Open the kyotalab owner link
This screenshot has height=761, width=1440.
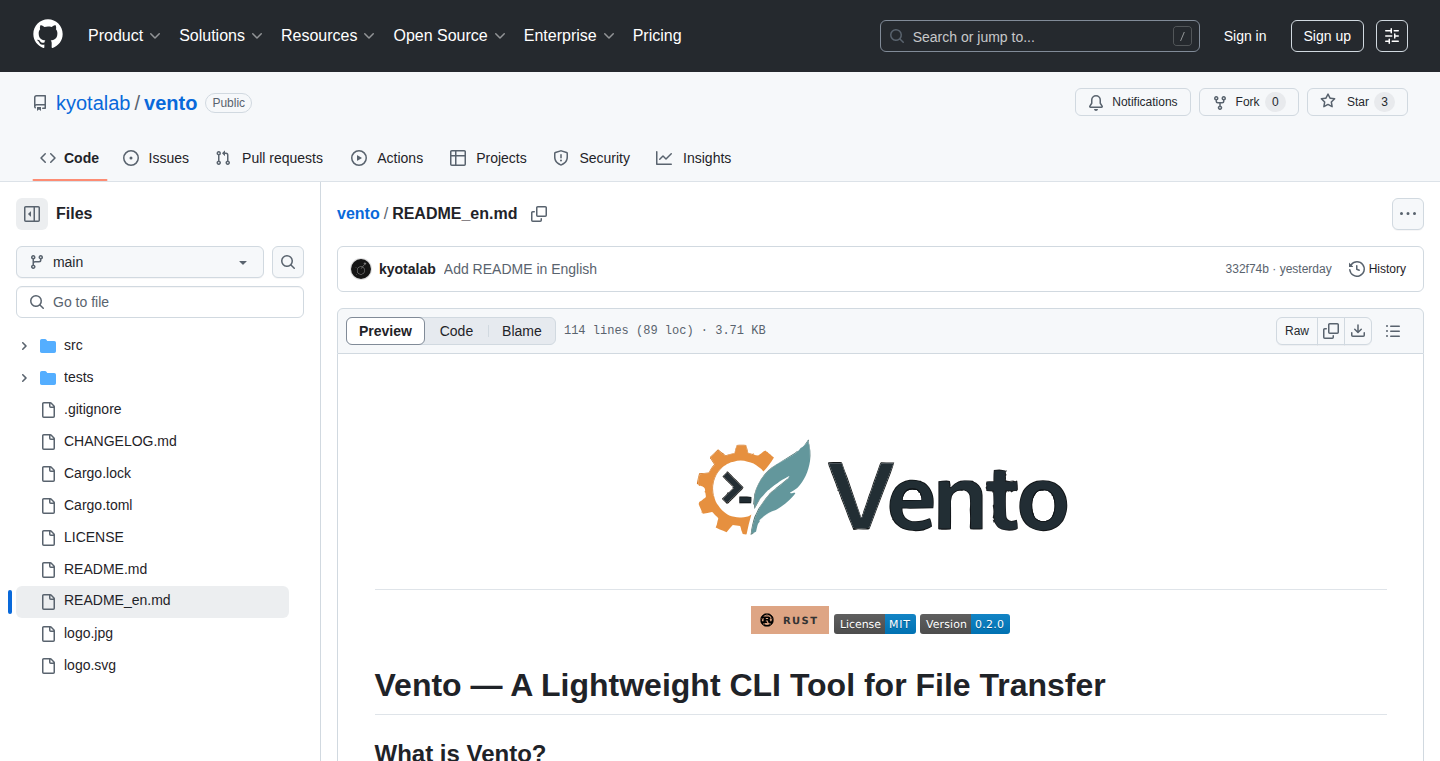(93, 103)
